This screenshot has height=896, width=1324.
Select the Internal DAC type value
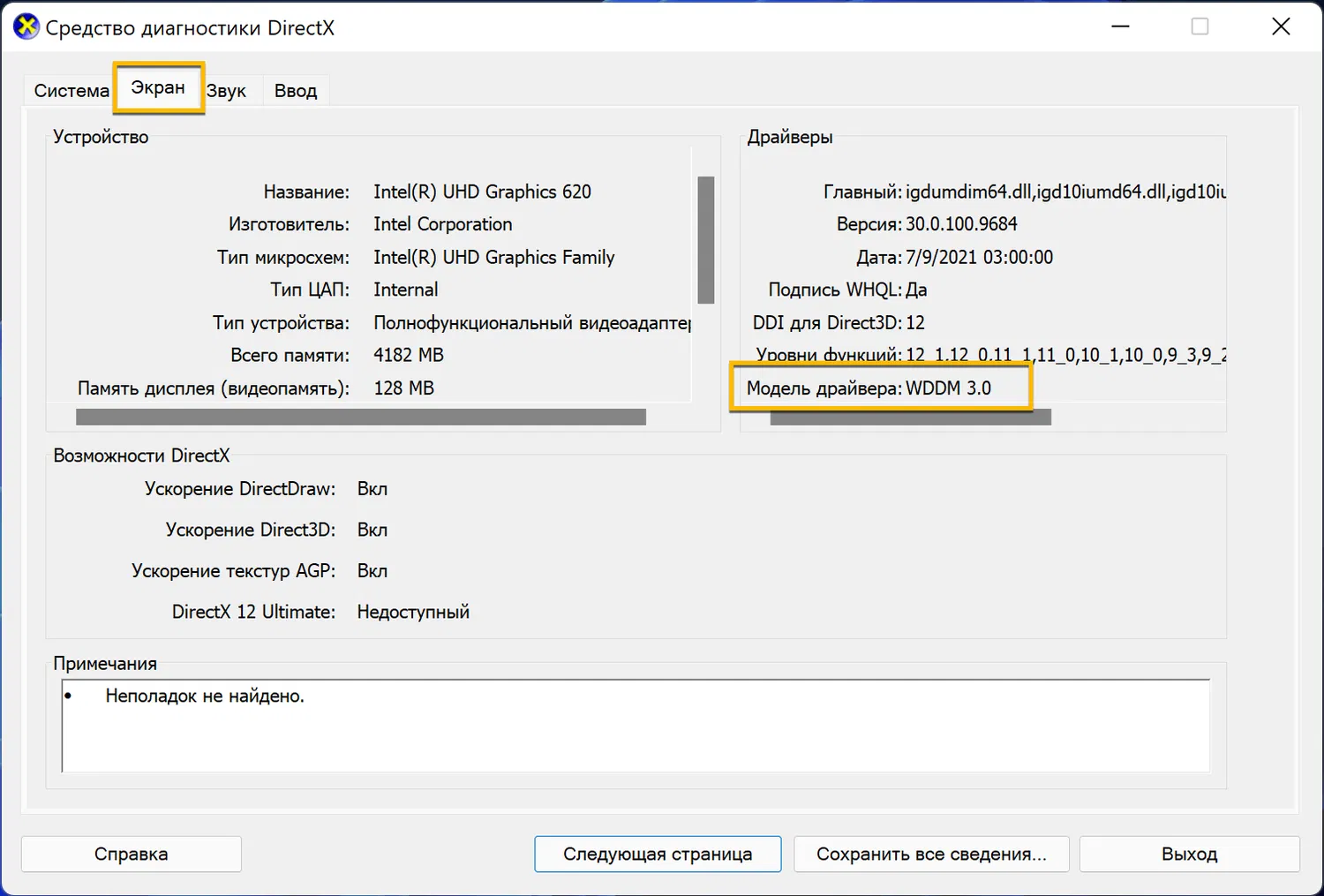click(x=405, y=290)
